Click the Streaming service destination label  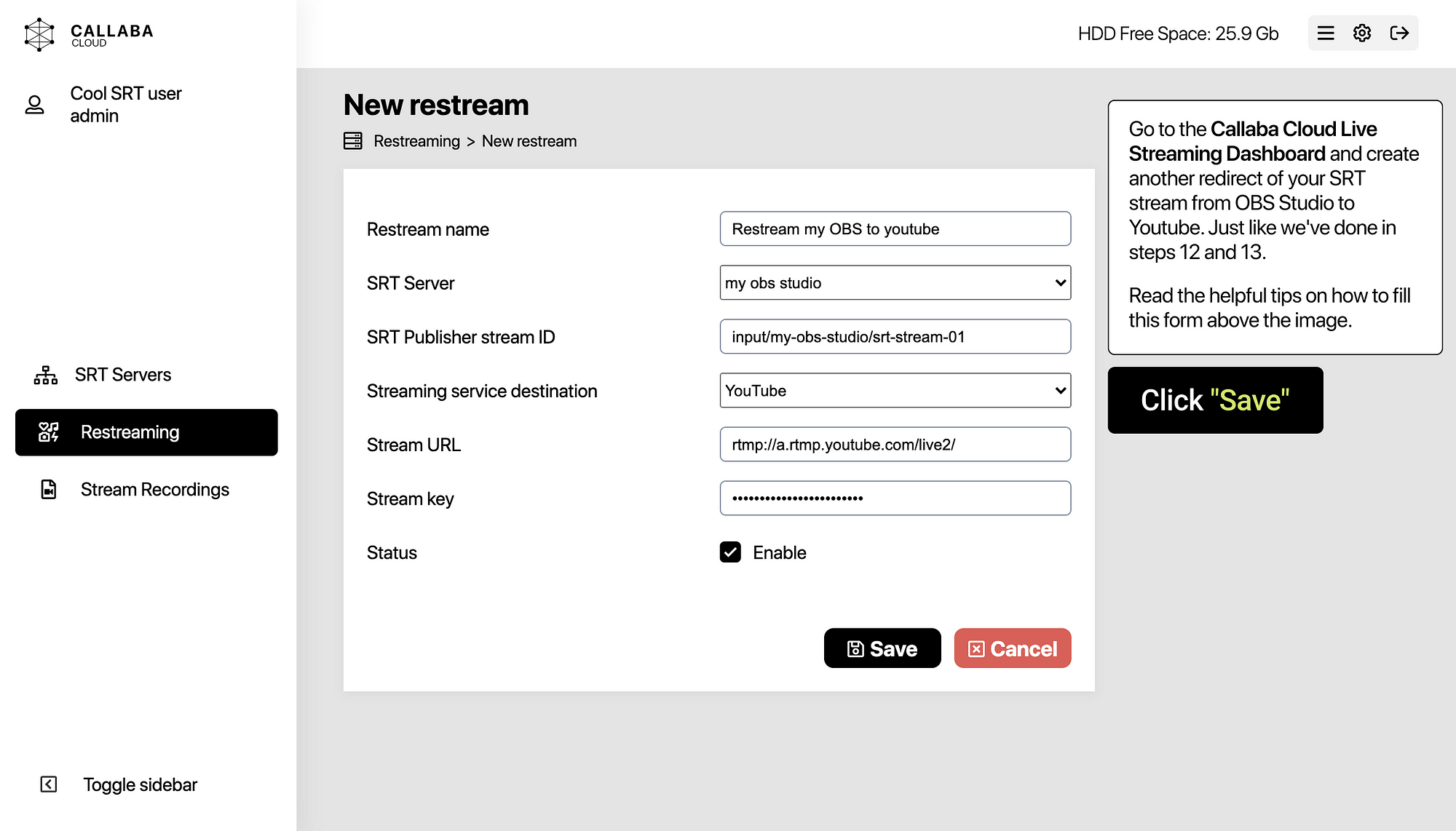click(x=482, y=391)
